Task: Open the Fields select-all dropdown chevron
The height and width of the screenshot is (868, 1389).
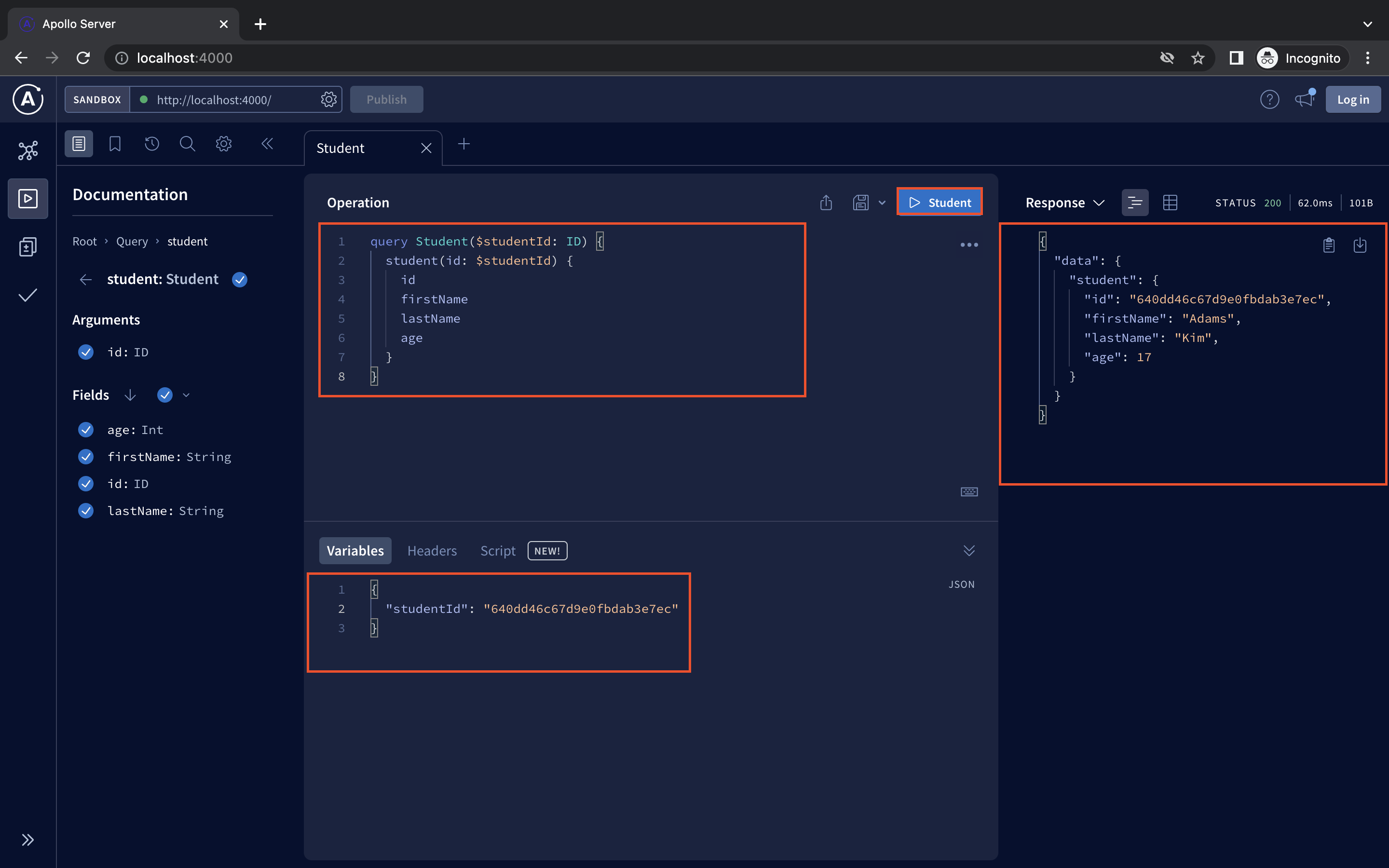Action: (x=186, y=395)
